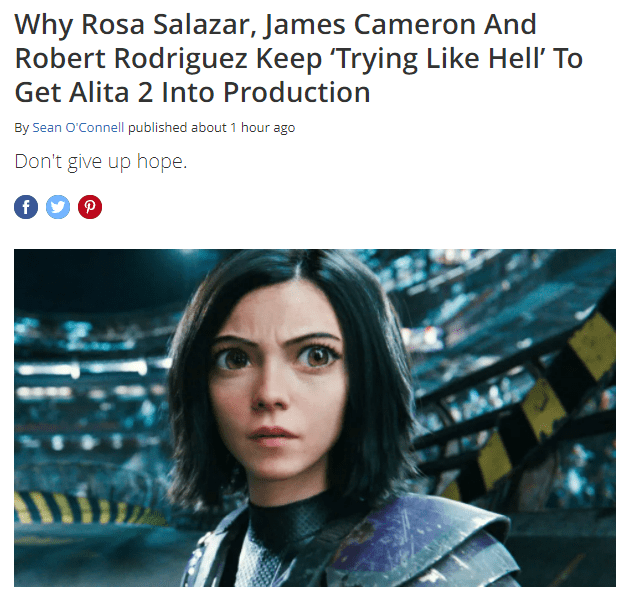Click the headline's first line mentioning Rosa Salazar

pyautogui.click(x=276, y=25)
